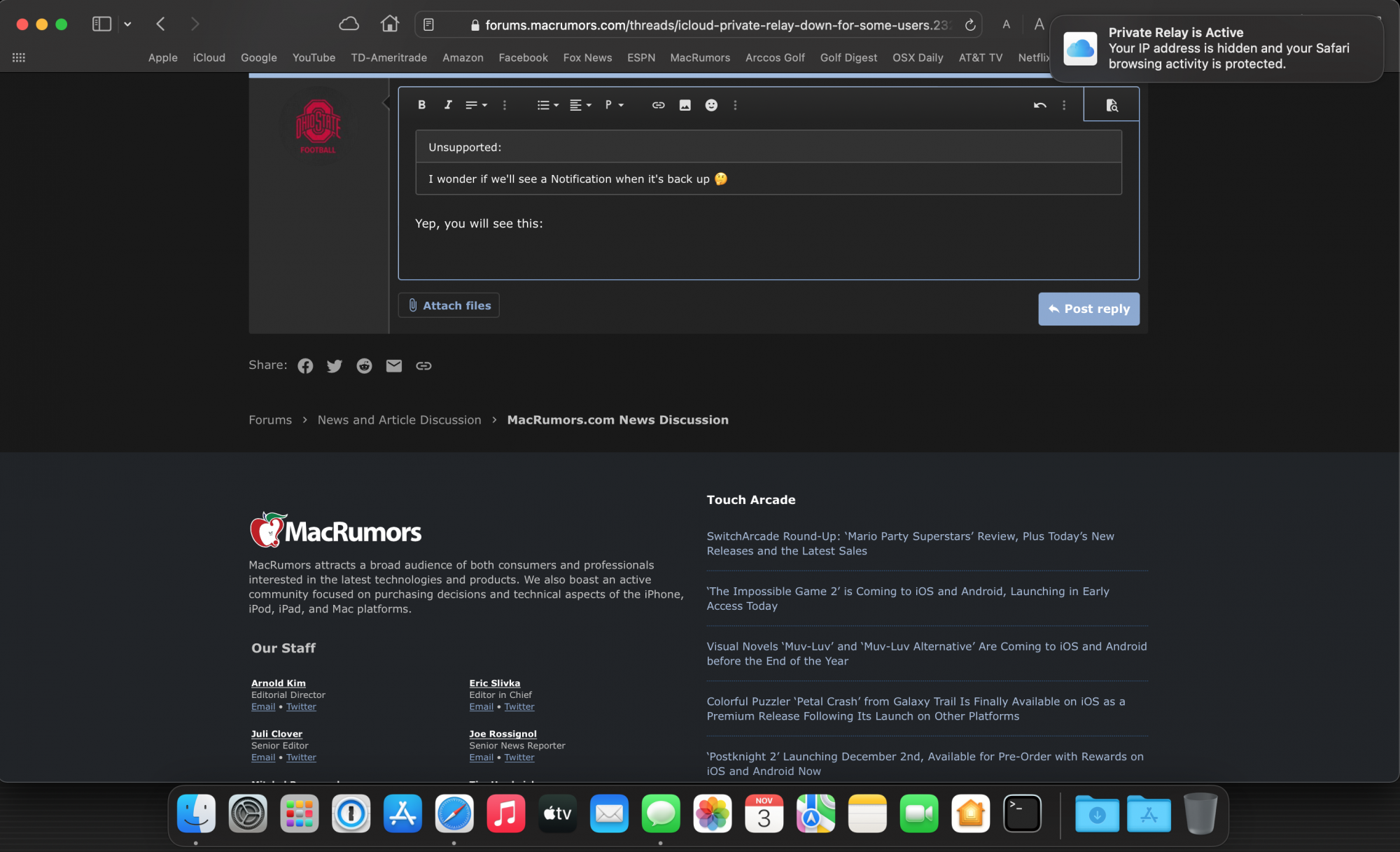Share thread via Reddit icon
This screenshot has height=852, width=1400.
pyautogui.click(x=364, y=365)
